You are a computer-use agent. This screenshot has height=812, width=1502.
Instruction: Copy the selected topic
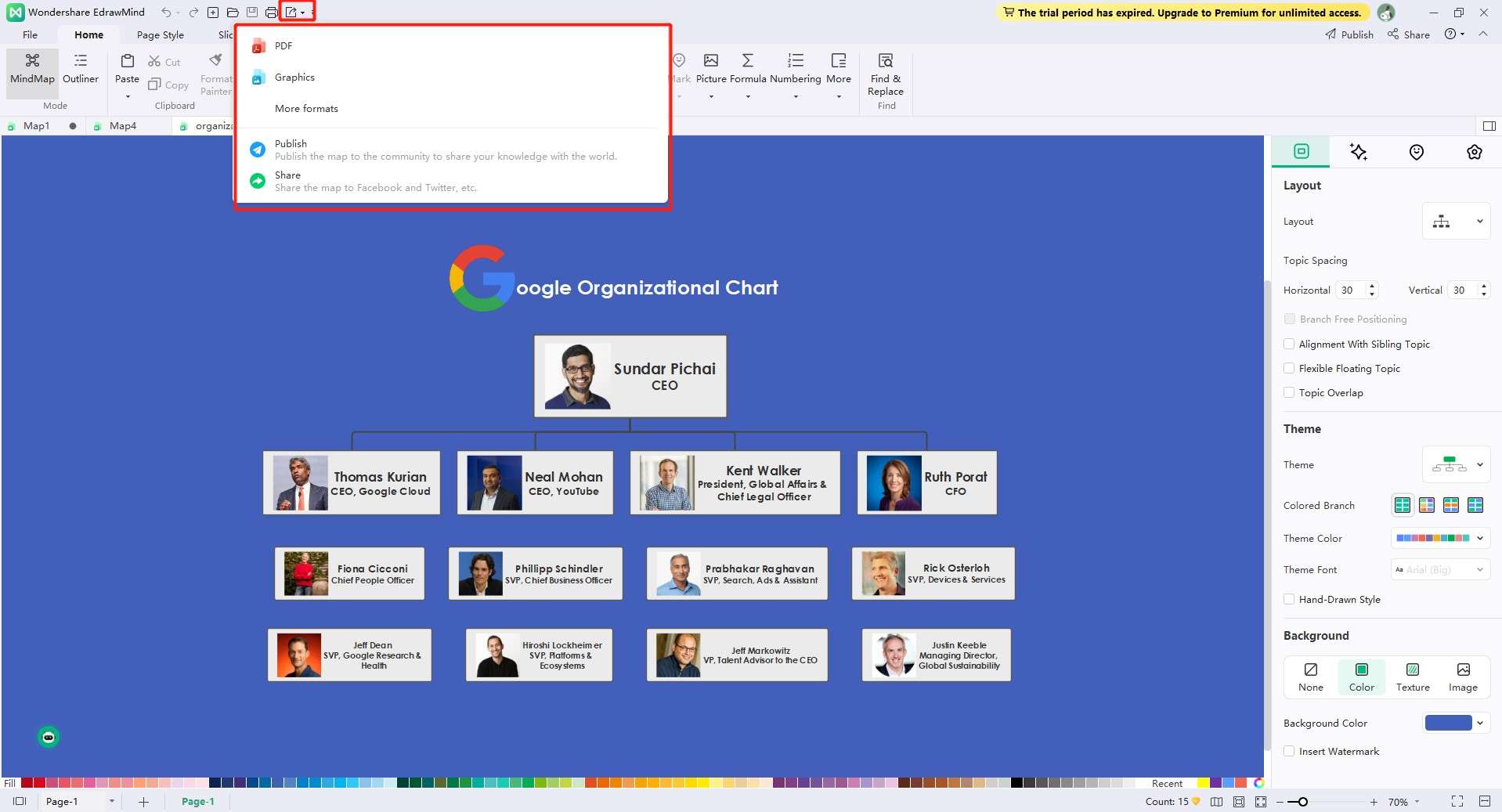tap(168, 85)
